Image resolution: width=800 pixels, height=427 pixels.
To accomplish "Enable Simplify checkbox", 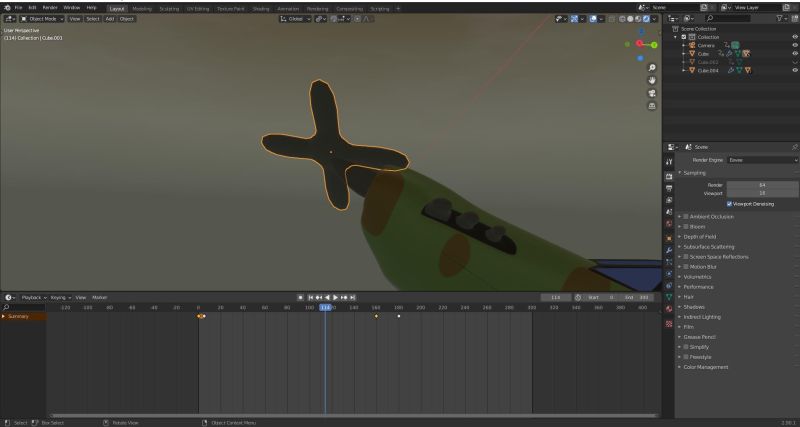I will click(x=686, y=347).
